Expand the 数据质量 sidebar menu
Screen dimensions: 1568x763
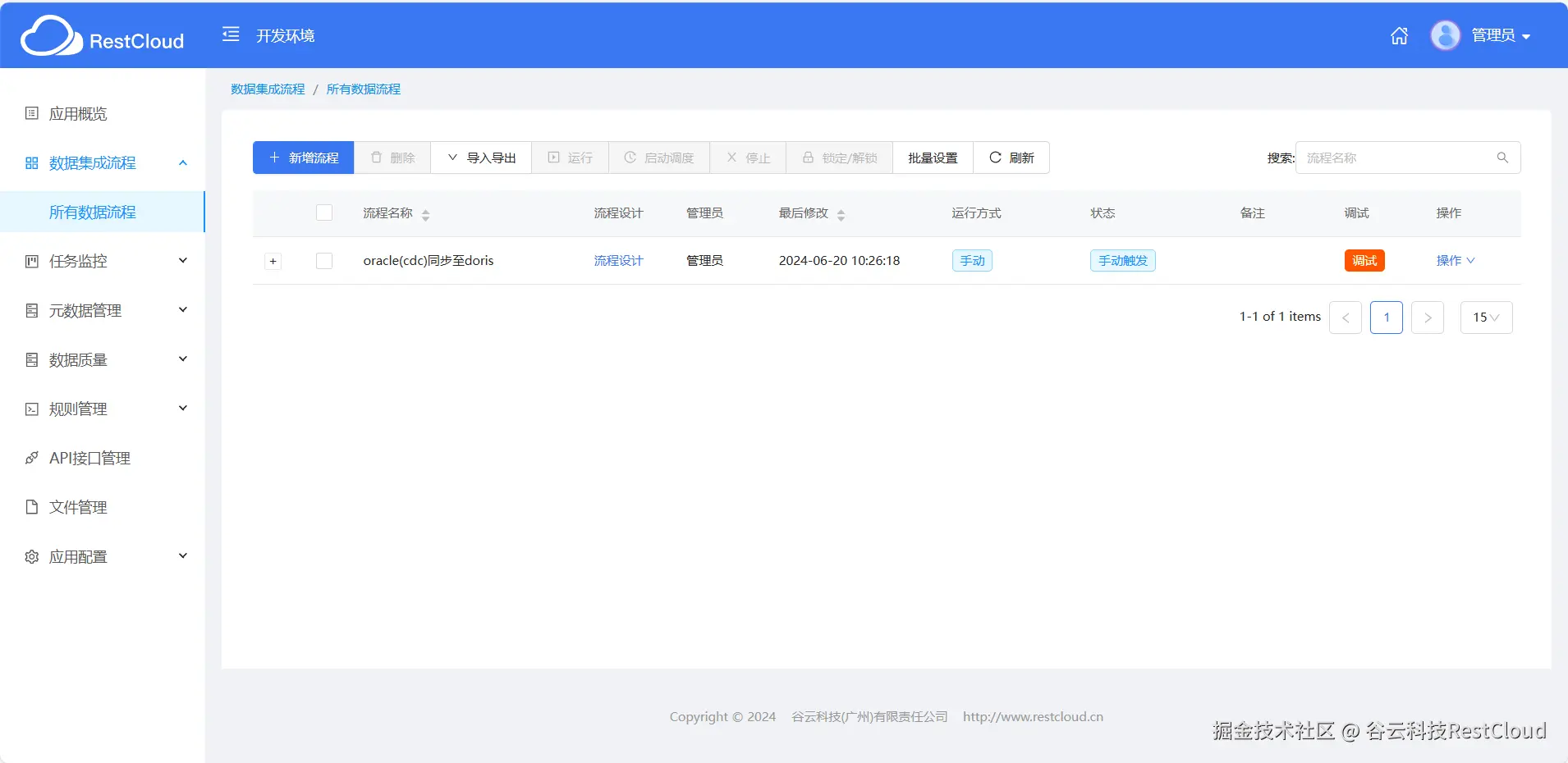click(103, 359)
